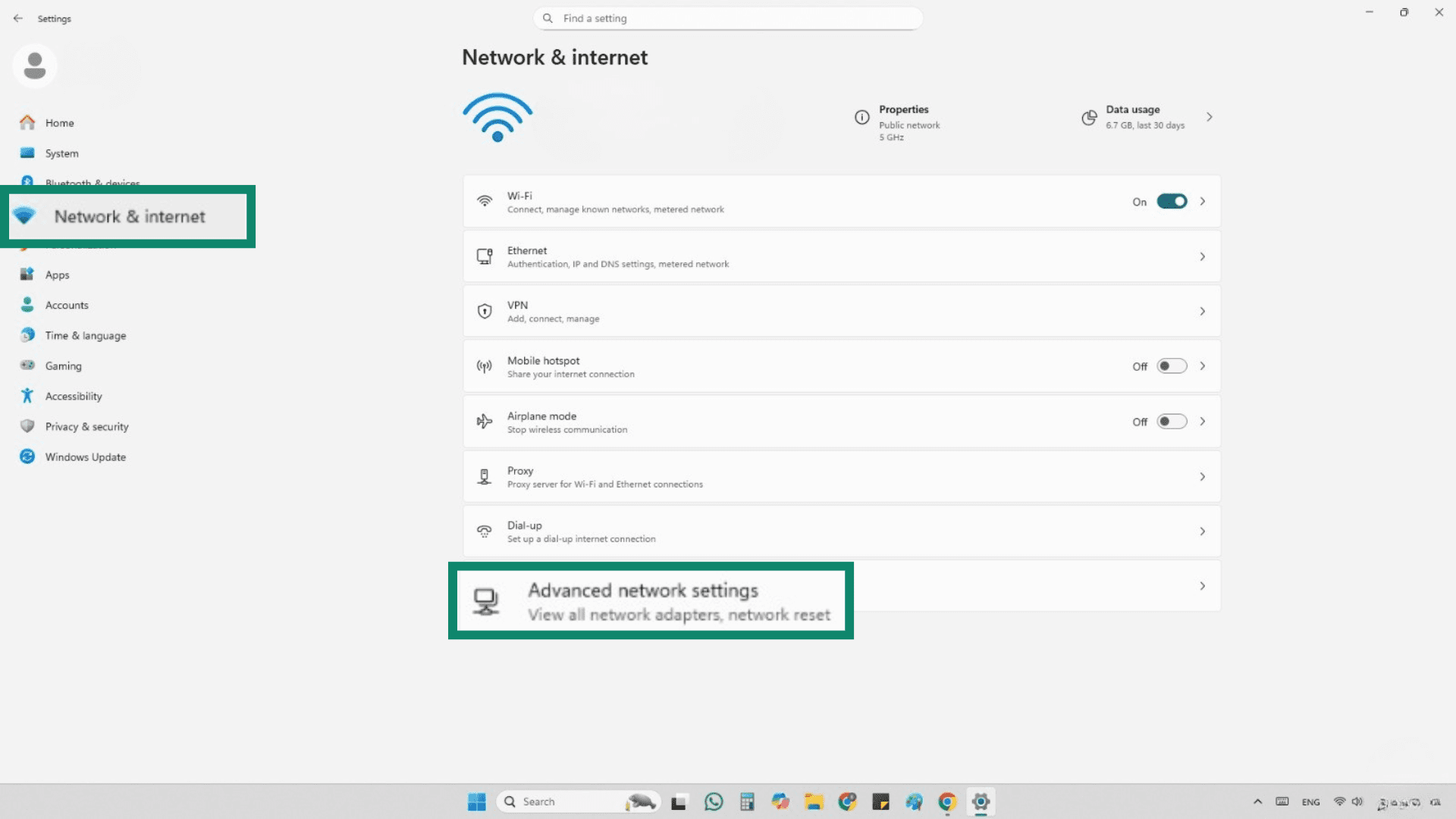Expand the Data usage details

click(1209, 117)
